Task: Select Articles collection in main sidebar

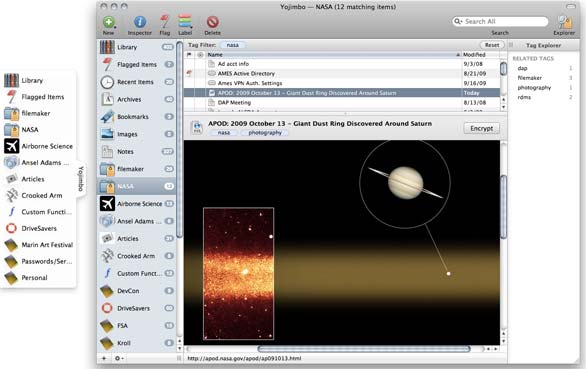Action: tap(137, 239)
